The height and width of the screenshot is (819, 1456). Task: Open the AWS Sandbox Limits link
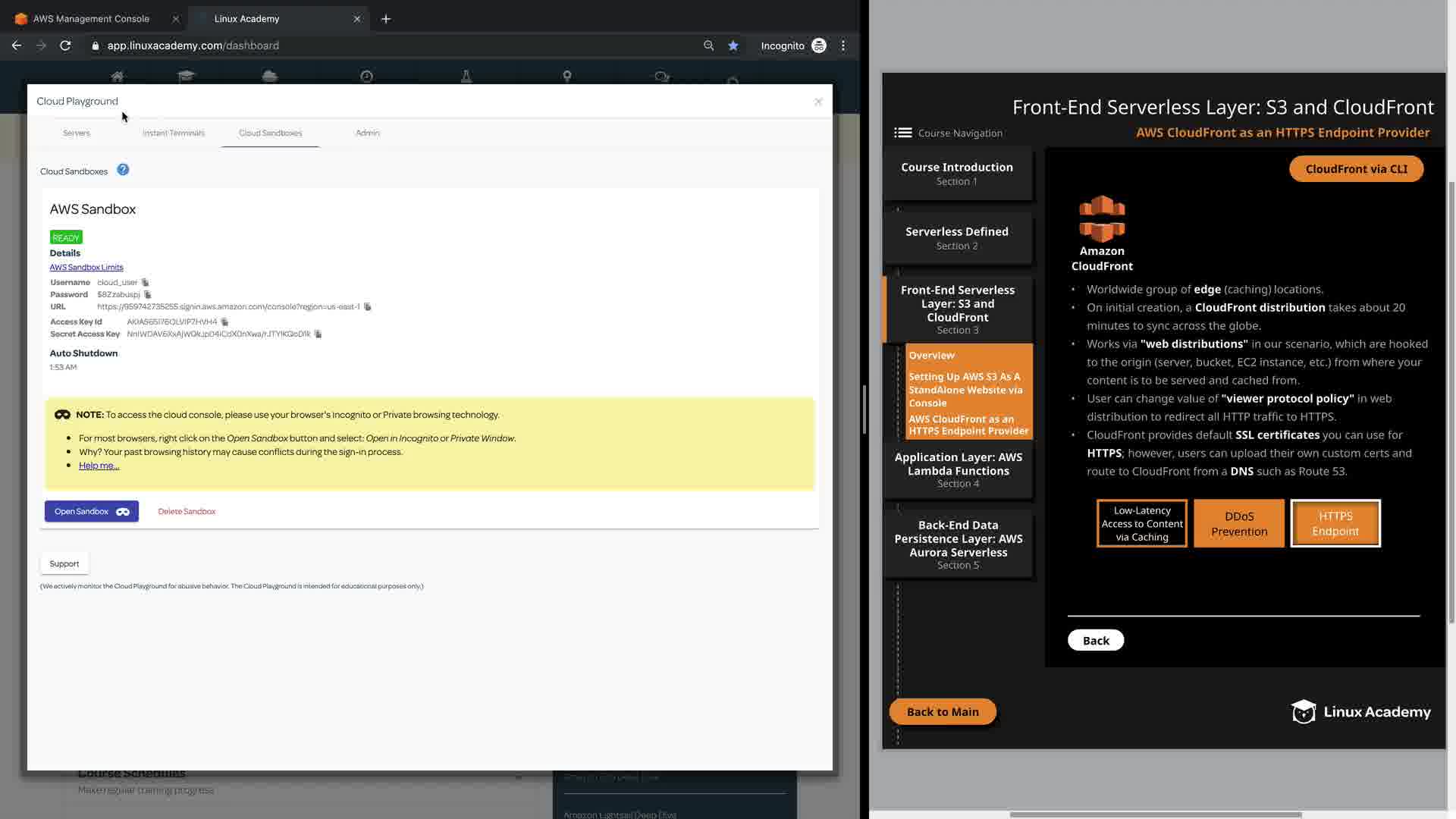(86, 267)
